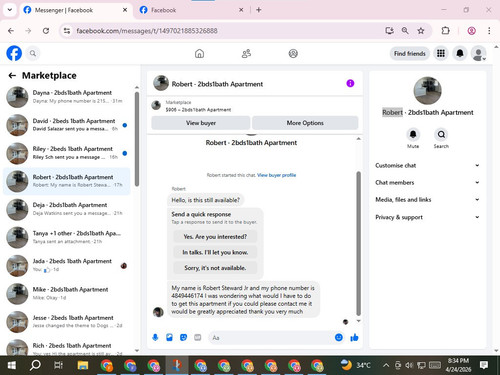Open Deja - 2bds1bath Apartment conversation
Screen dimensions: 500x375
click(x=67, y=209)
